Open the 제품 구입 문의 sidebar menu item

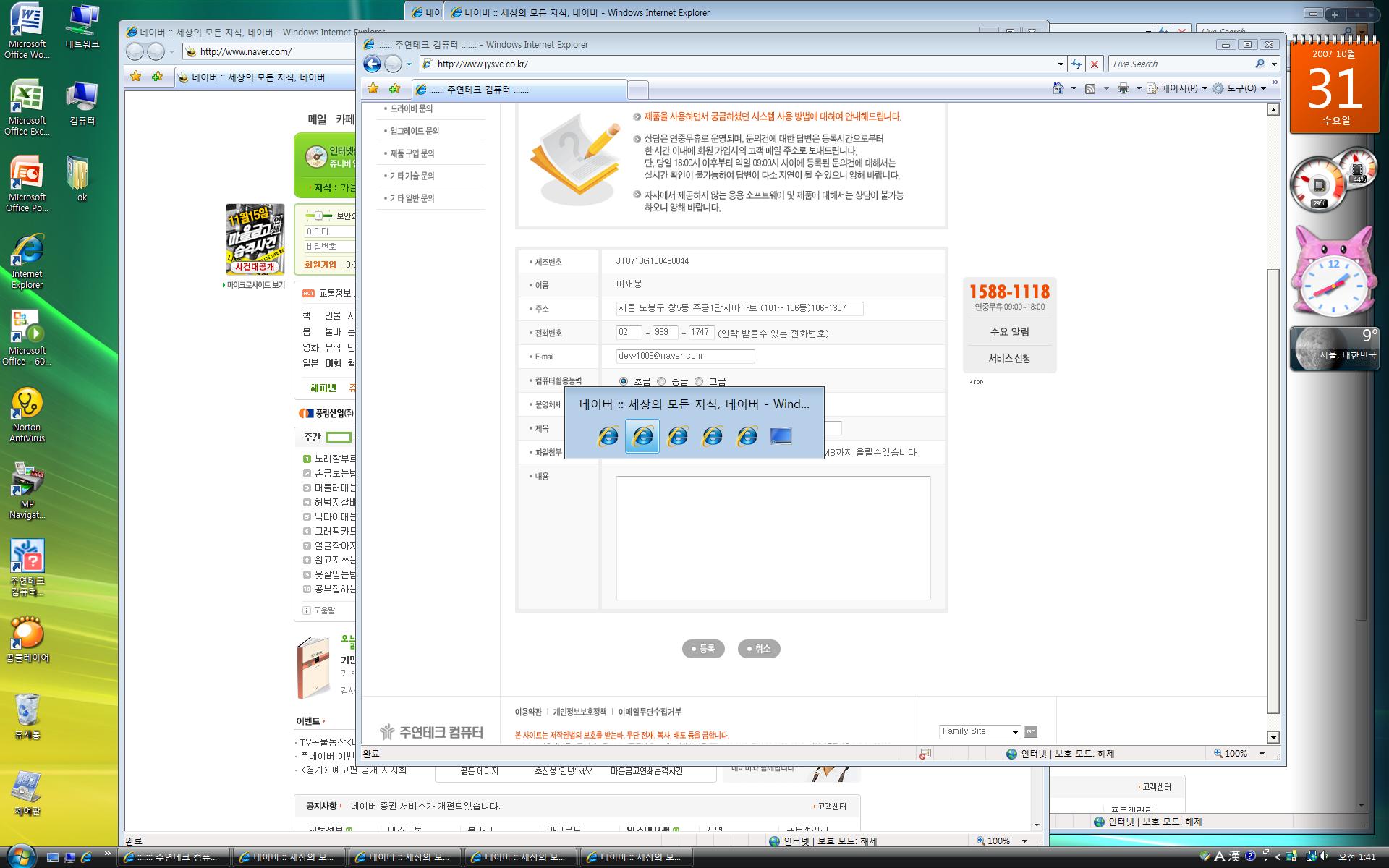pos(412,153)
